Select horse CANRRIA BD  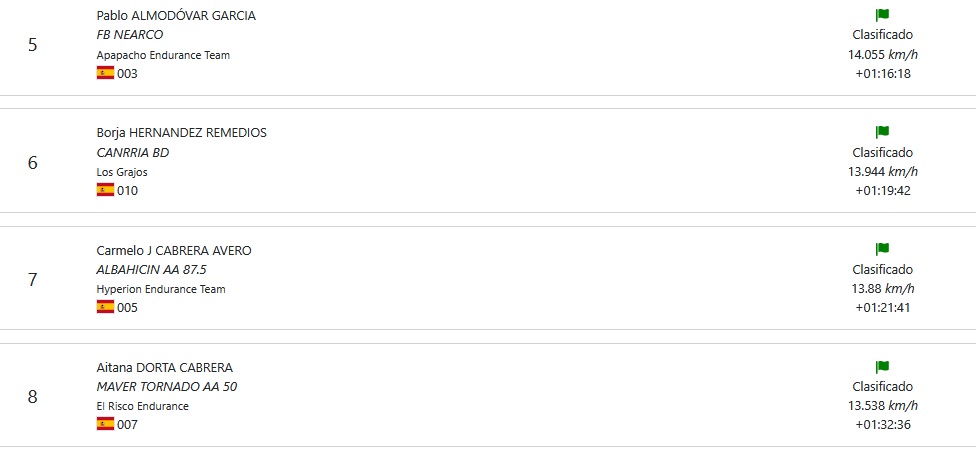133,153
